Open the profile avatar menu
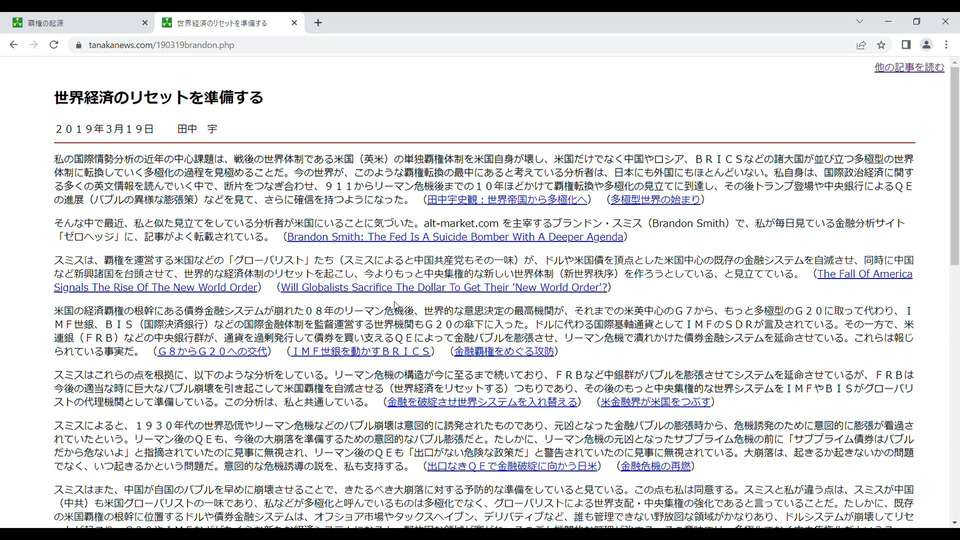The width and height of the screenshot is (960, 540). coord(926,45)
